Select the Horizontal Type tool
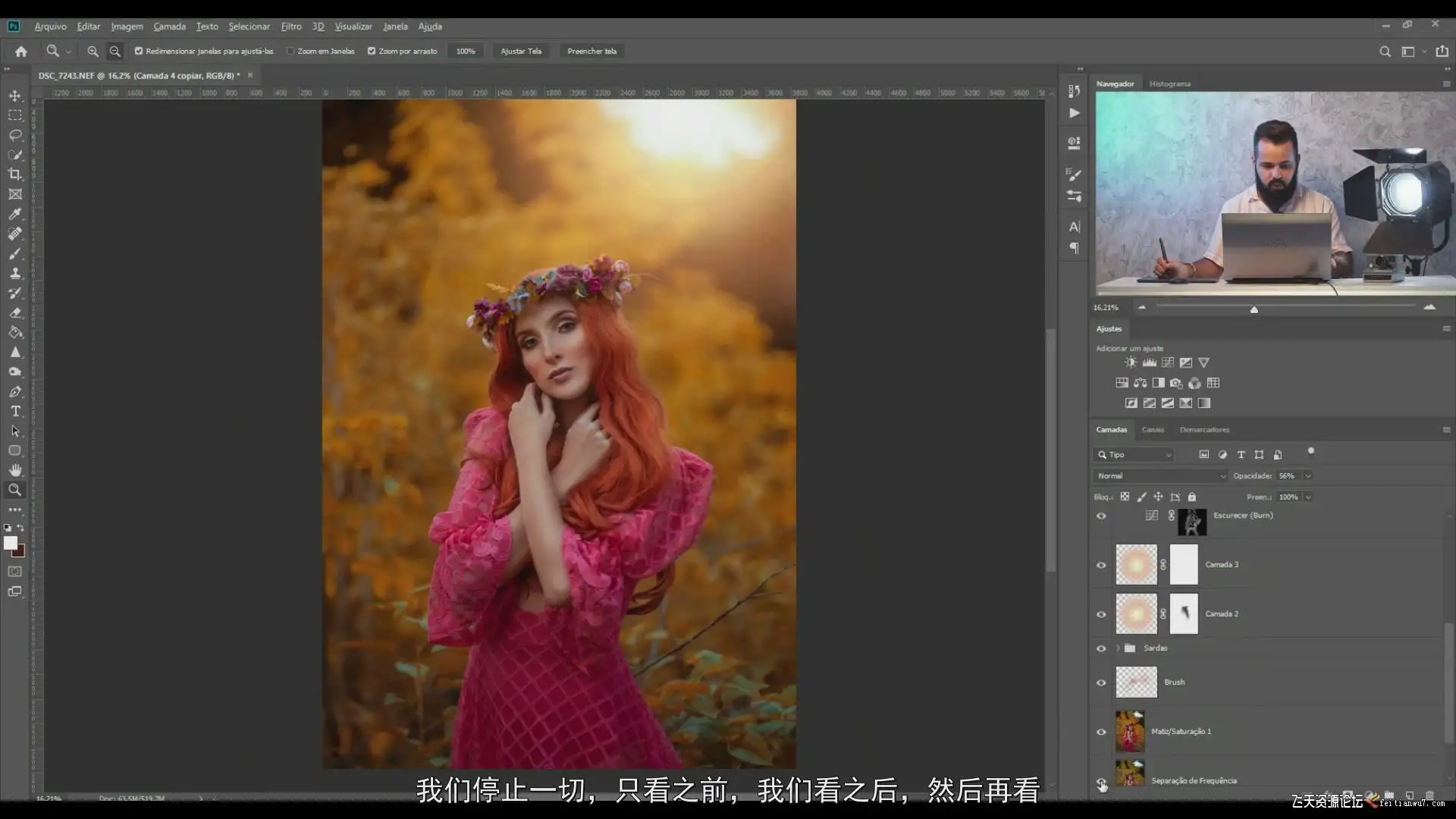 coord(15,411)
